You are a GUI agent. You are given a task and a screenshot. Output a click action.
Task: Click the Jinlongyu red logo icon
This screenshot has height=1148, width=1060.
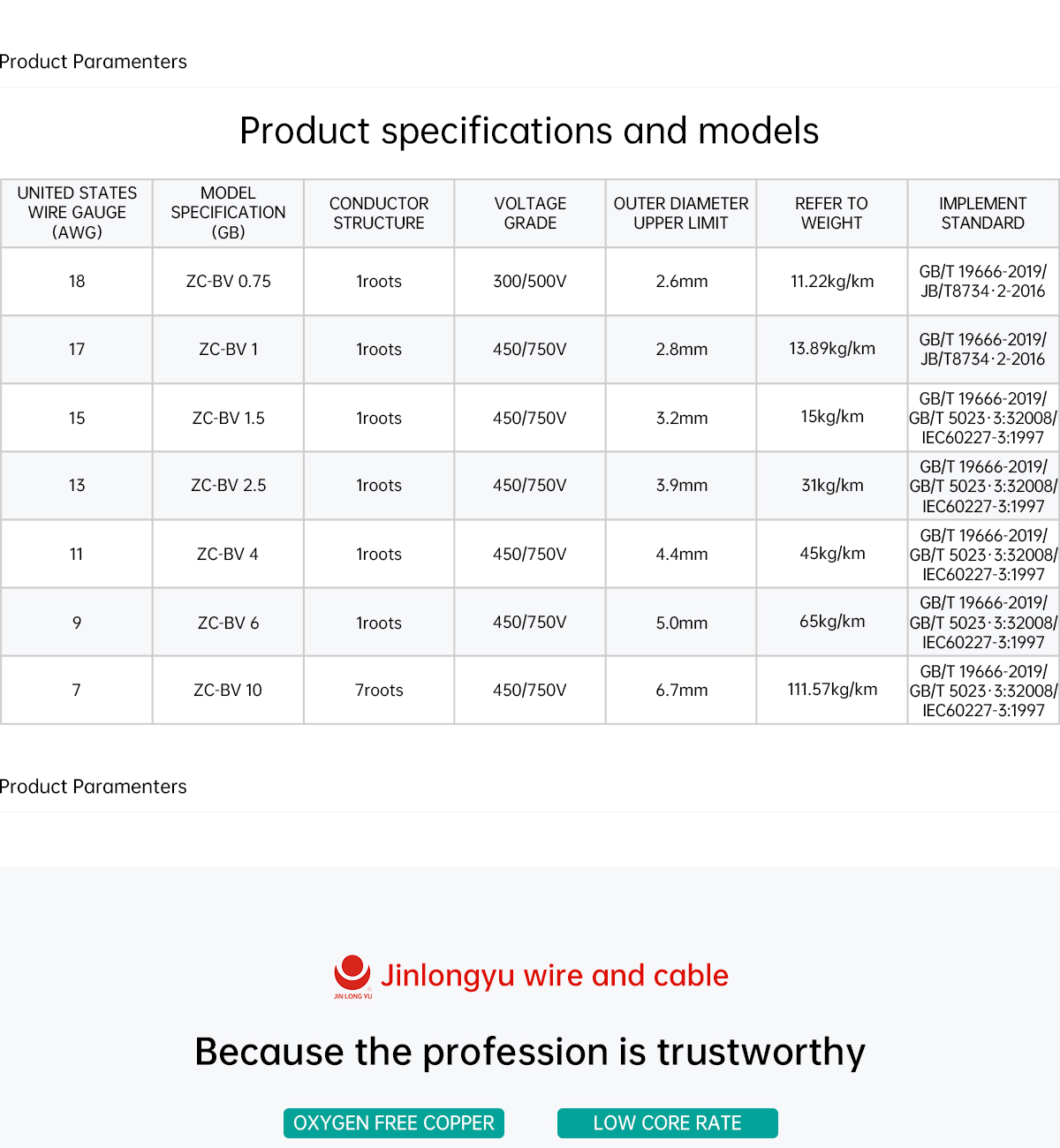[352, 976]
